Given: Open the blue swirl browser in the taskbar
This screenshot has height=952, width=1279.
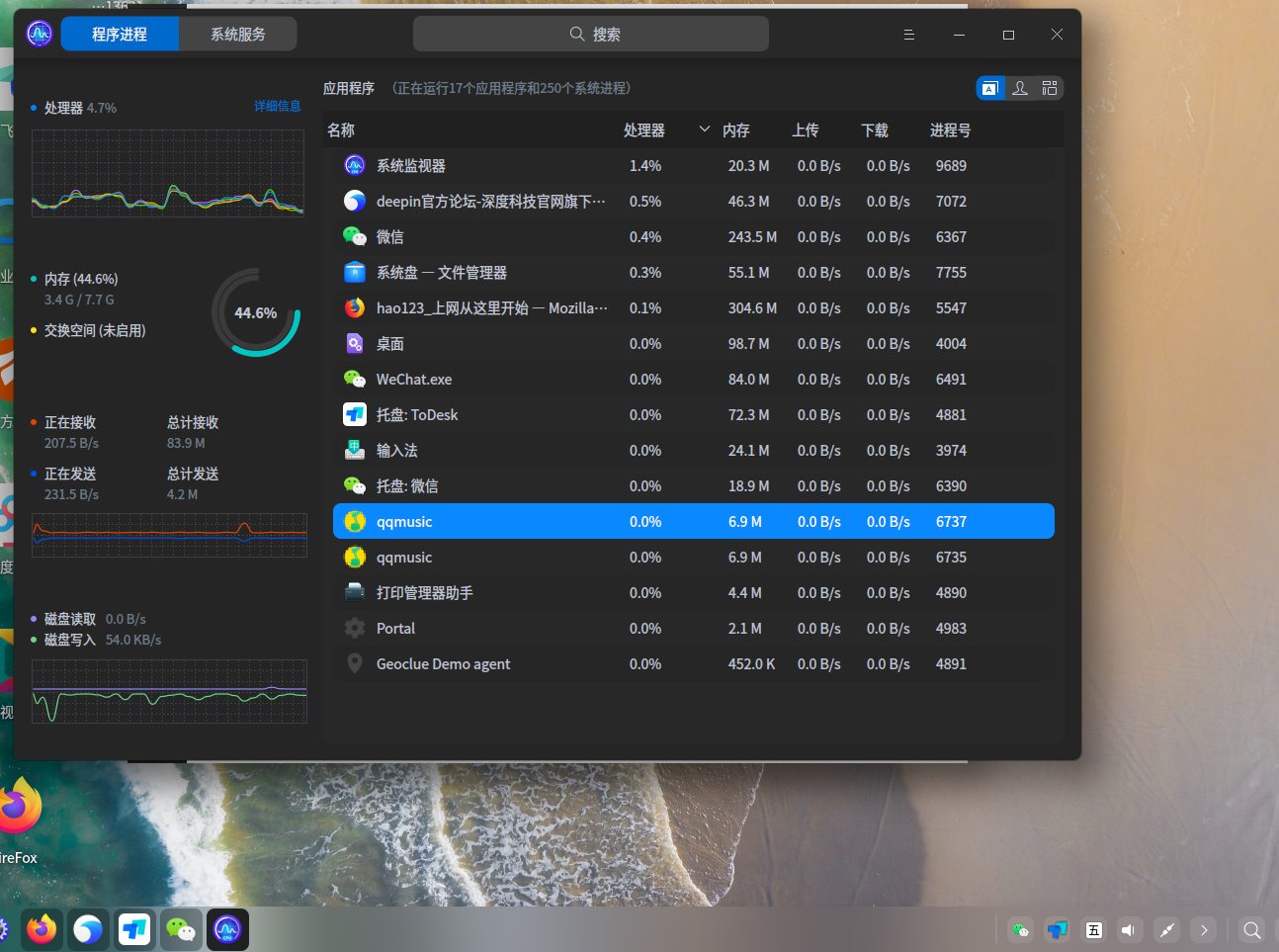Looking at the screenshot, I should (x=88, y=929).
